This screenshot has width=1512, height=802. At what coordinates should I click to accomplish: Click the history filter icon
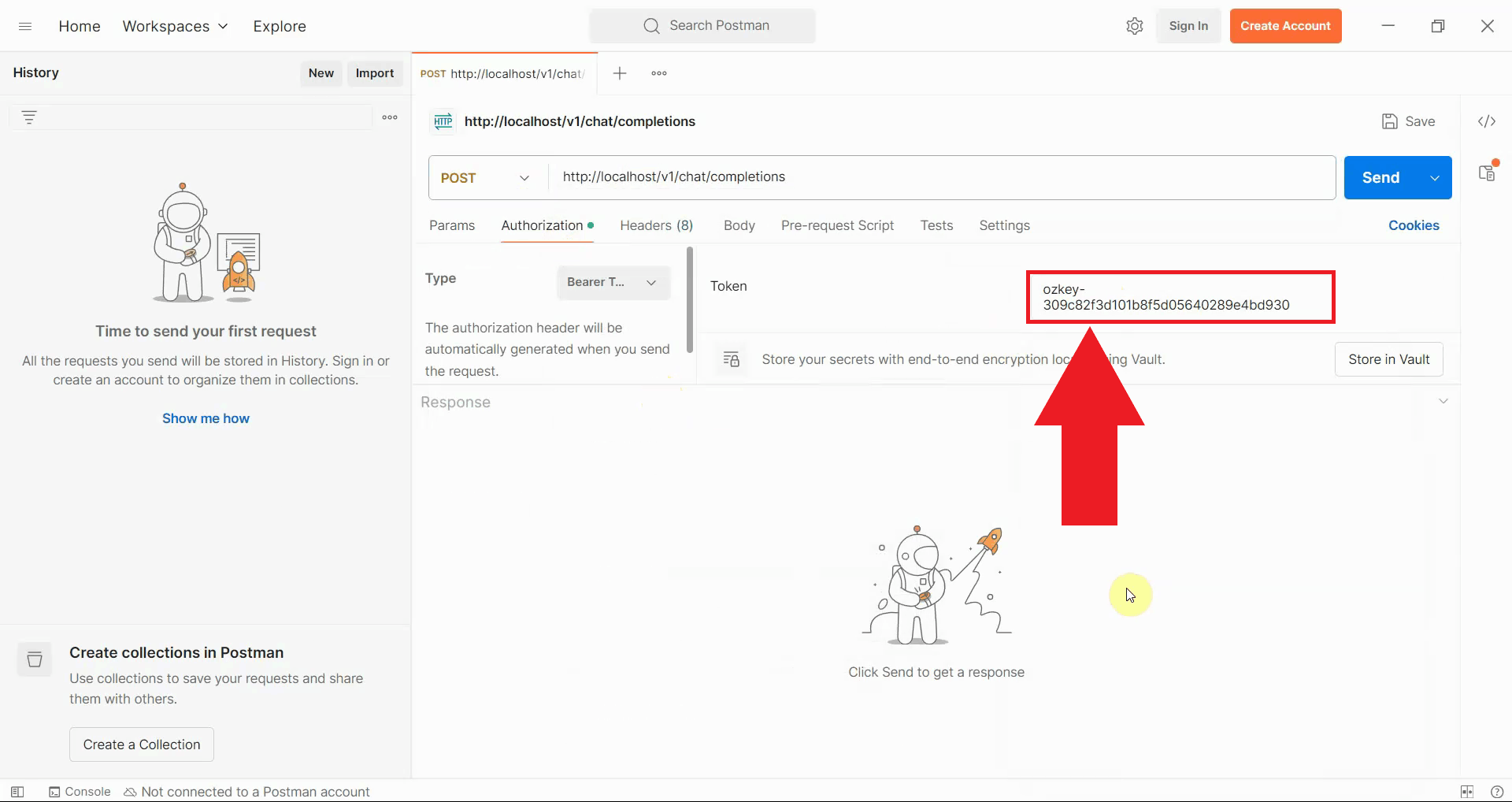pyautogui.click(x=29, y=117)
